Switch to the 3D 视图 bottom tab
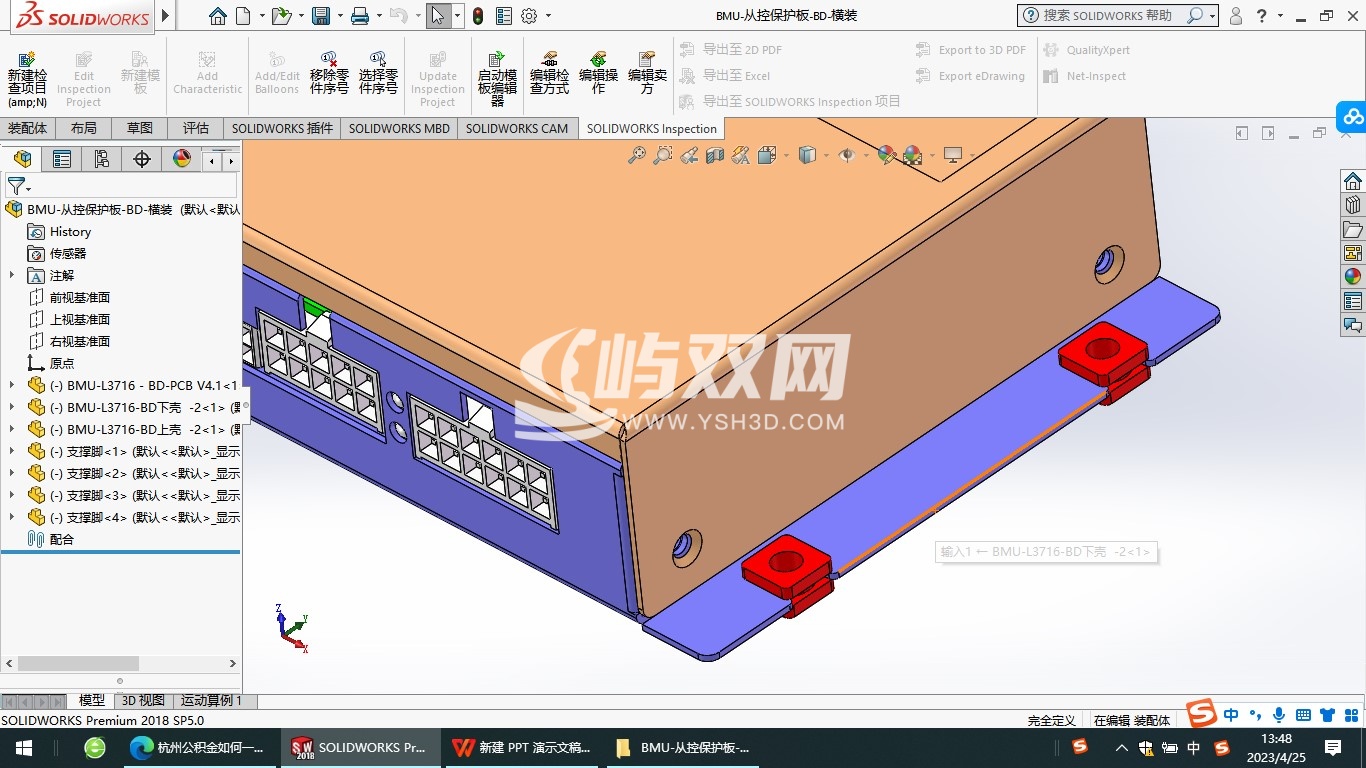This screenshot has width=1366, height=768. pos(143,701)
